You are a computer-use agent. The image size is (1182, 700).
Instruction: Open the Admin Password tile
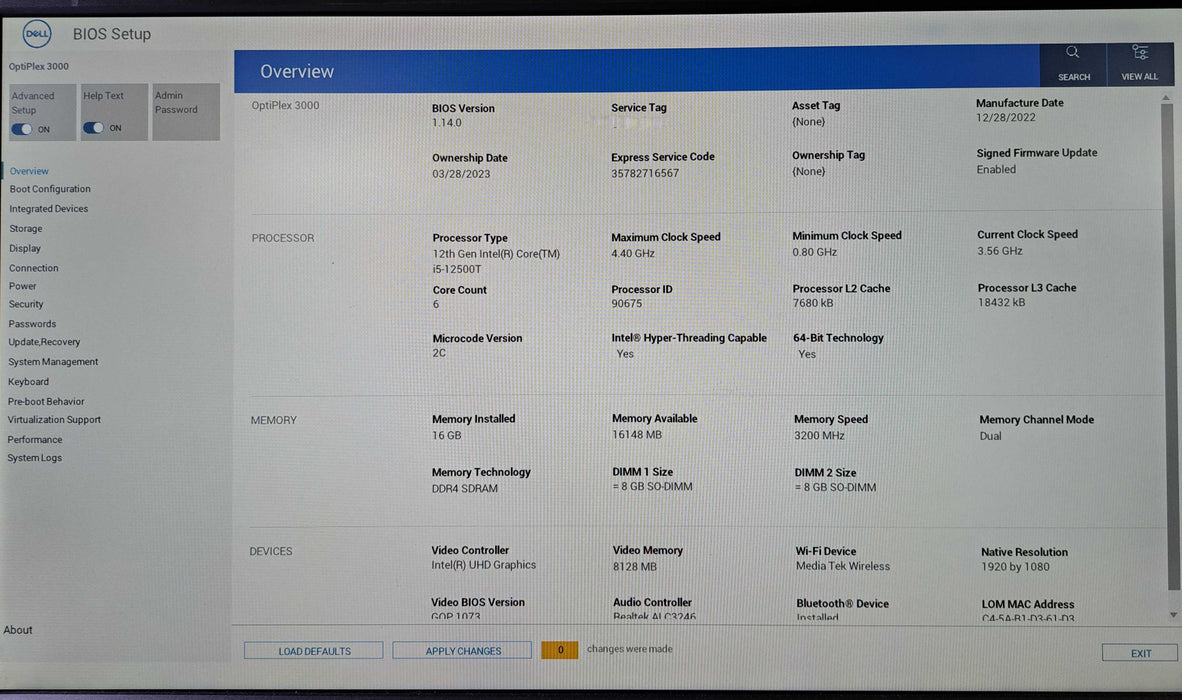(186, 112)
